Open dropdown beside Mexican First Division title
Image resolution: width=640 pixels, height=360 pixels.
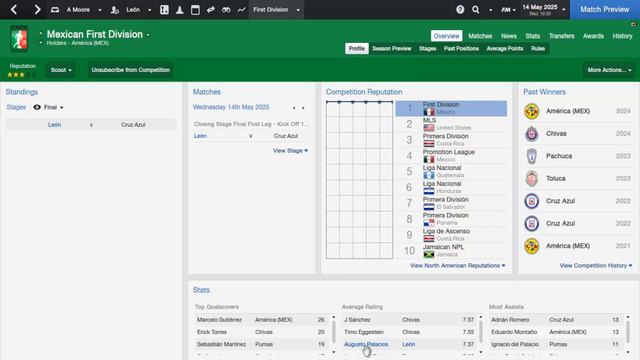point(148,35)
